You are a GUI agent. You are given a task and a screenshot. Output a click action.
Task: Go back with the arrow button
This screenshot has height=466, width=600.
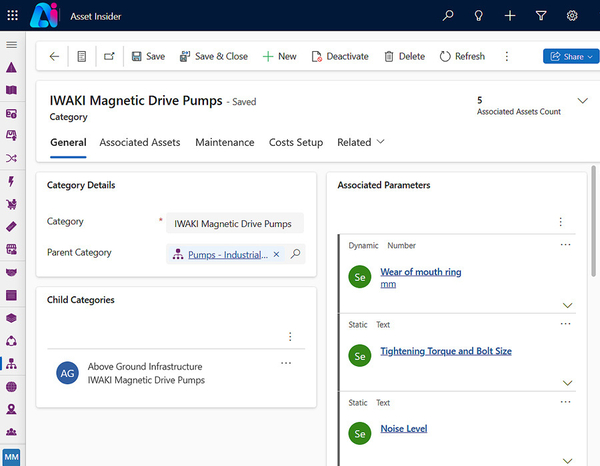coord(54,57)
